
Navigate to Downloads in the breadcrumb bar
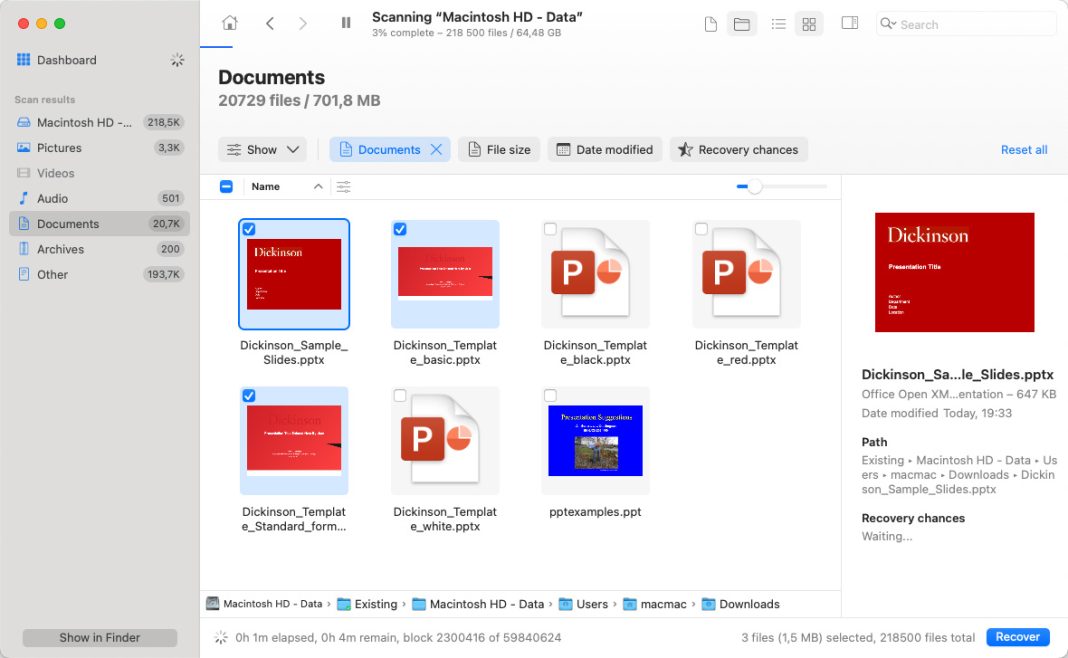tap(749, 604)
